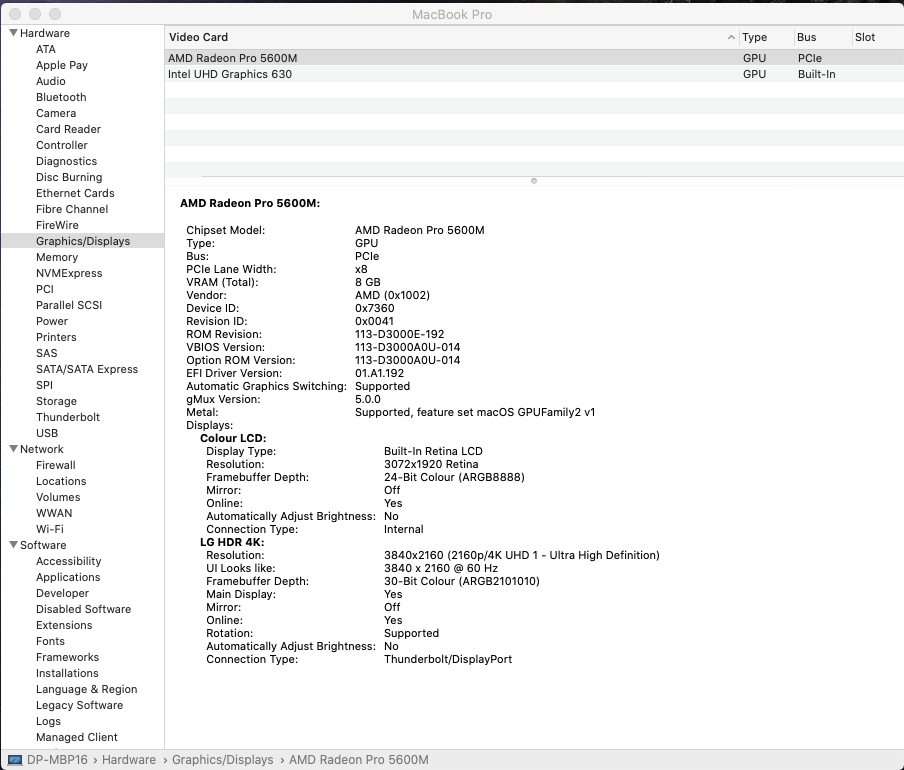Click the Video Card column header
The width and height of the screenshot is (904, 770).
coord(198,37)
